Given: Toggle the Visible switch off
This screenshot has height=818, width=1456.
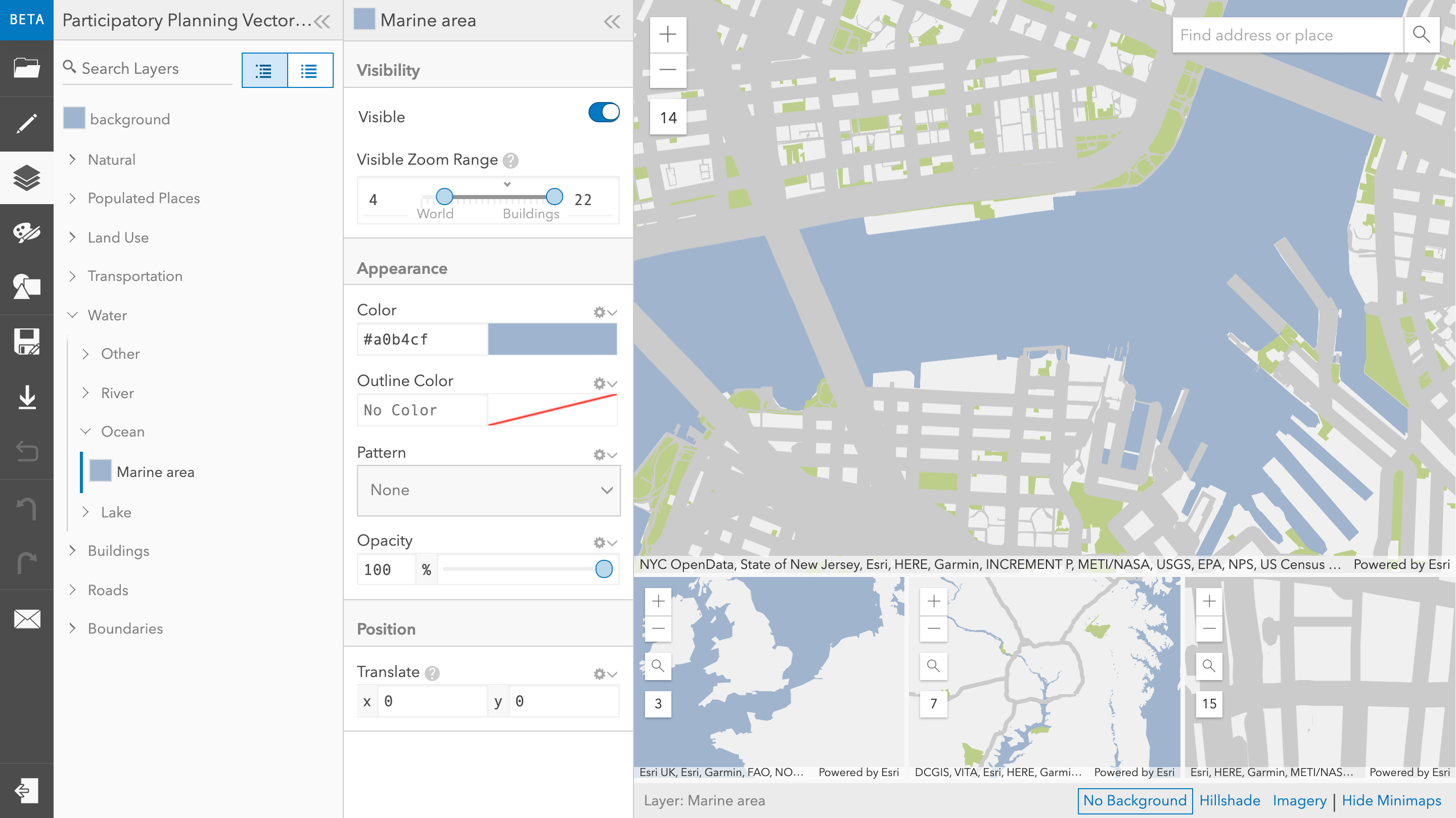Looking at the screenshot, I should pyautogui.click(x=604, y=113).
